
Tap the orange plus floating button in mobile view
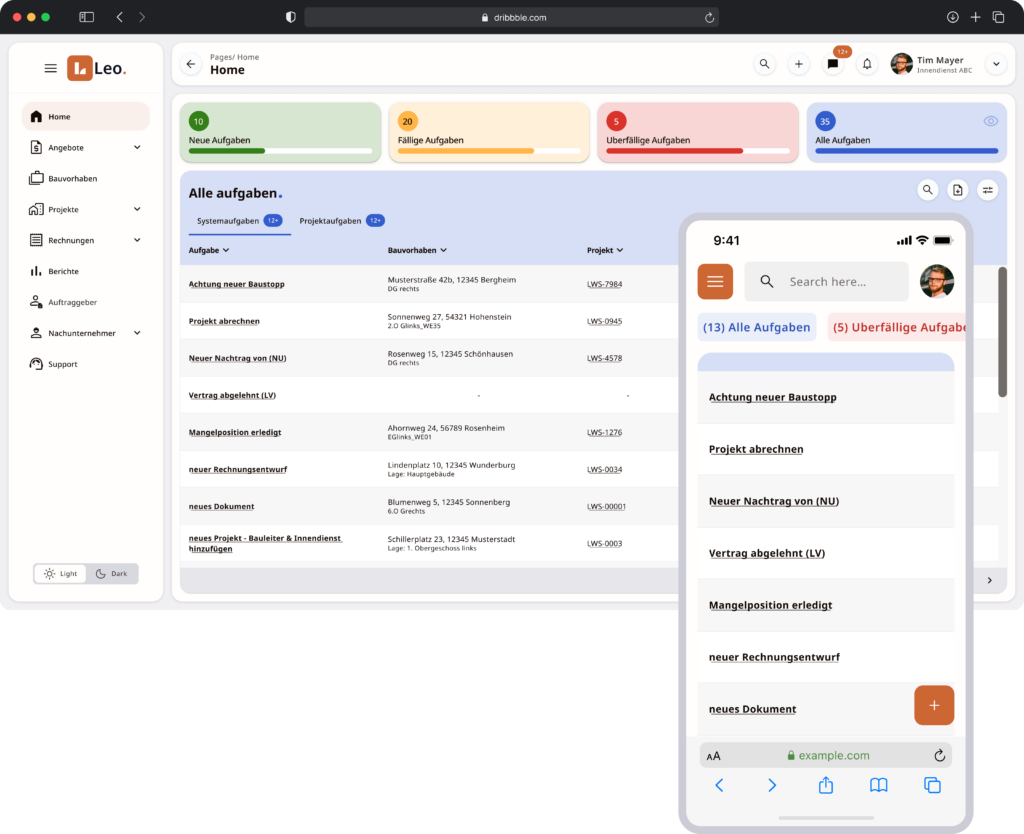(934, 705)
